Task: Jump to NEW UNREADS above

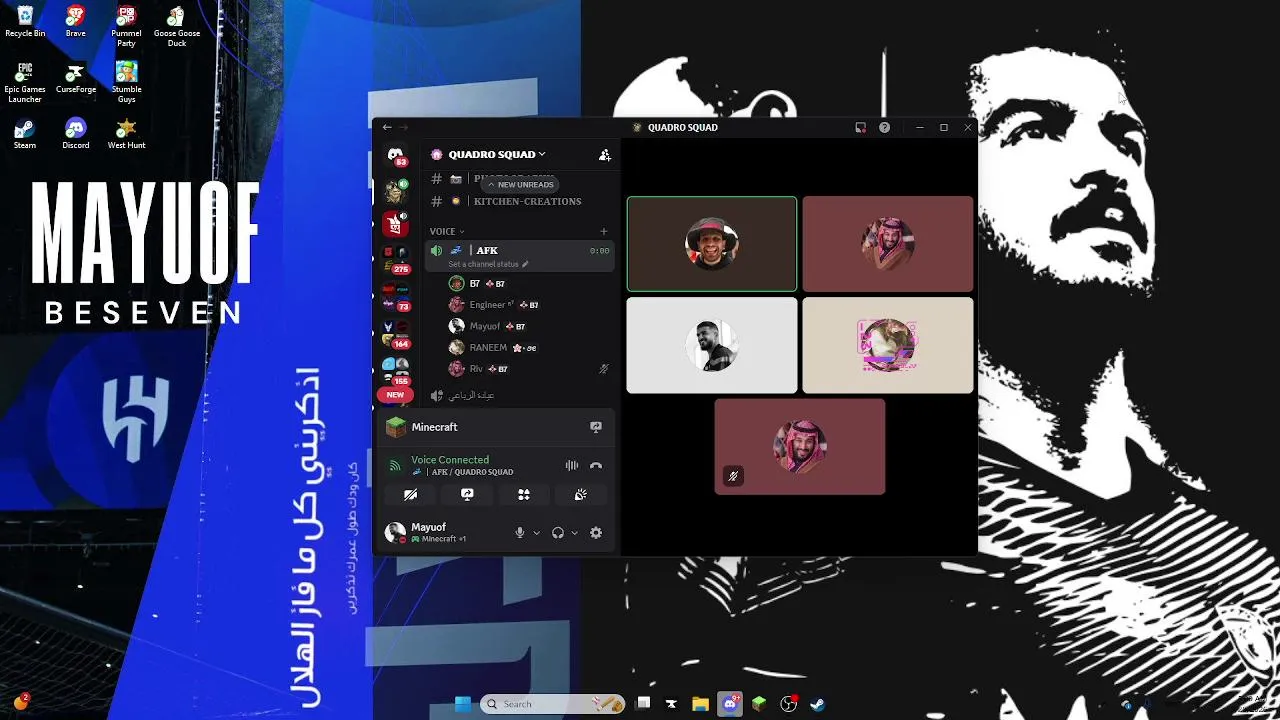Action: (521, 184)
